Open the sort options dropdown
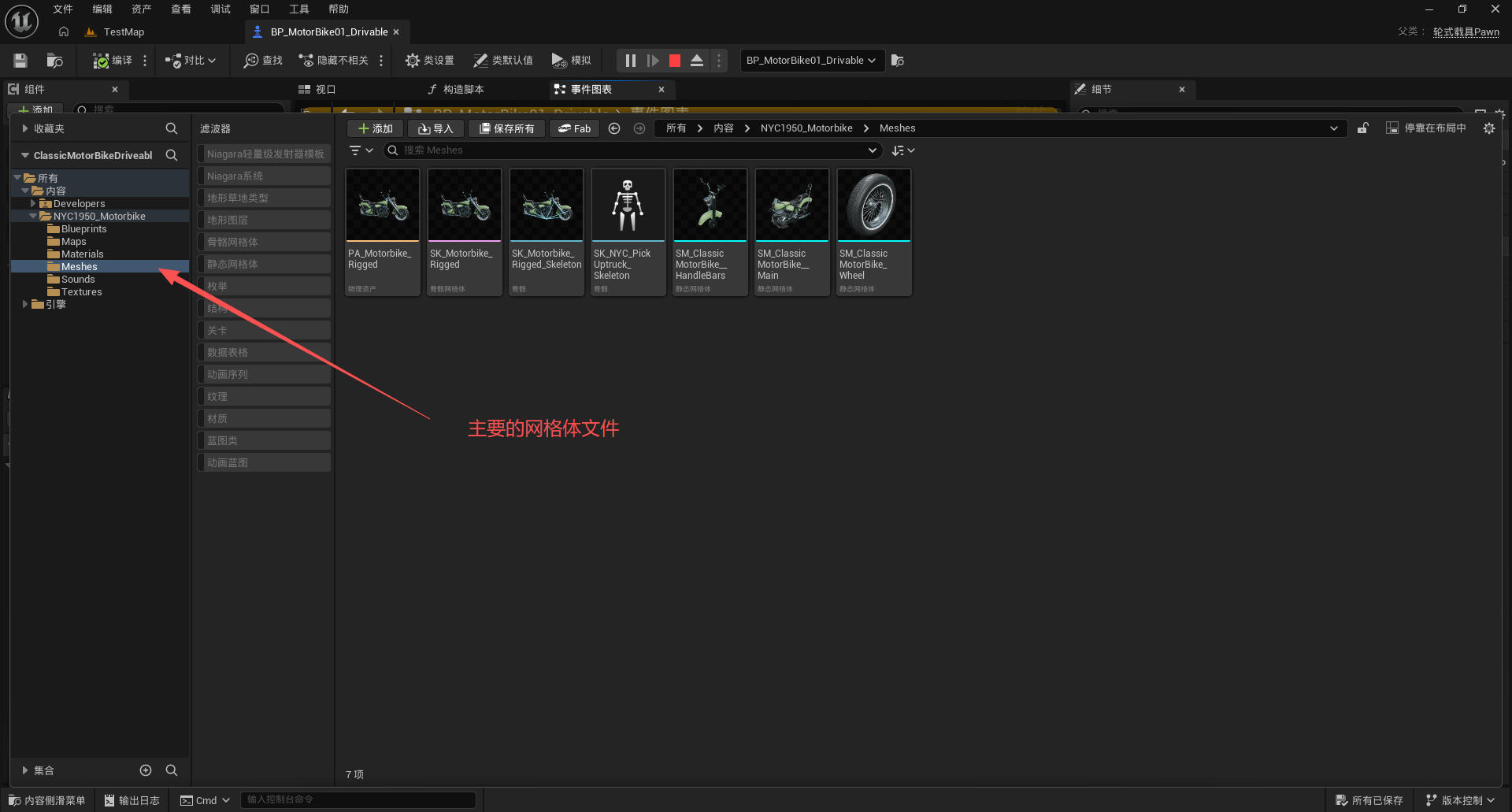This screenshot has width=1512, height=812. click(903, 150)
